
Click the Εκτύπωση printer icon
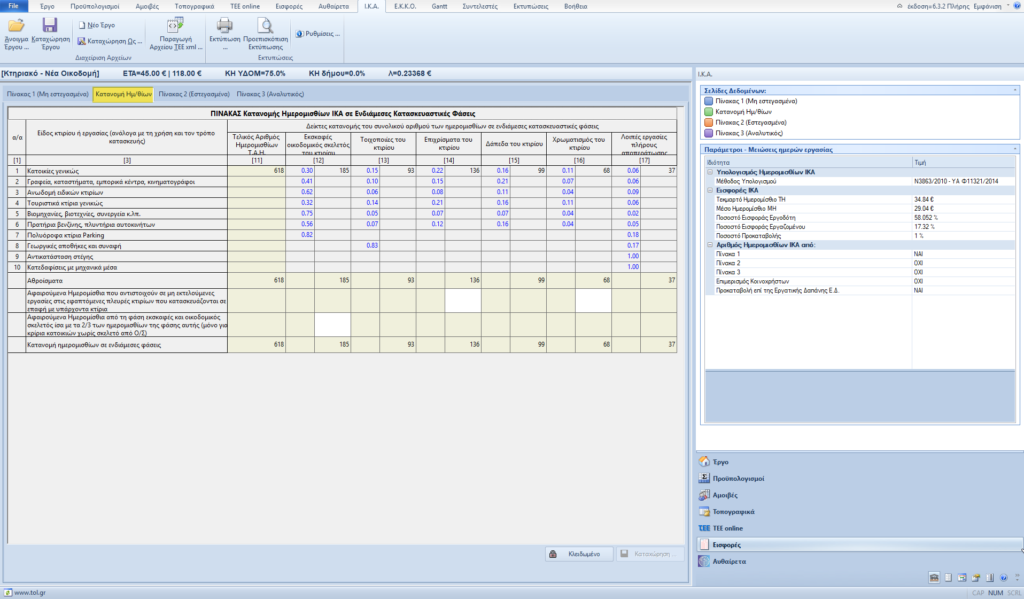(x=225, y=25)
